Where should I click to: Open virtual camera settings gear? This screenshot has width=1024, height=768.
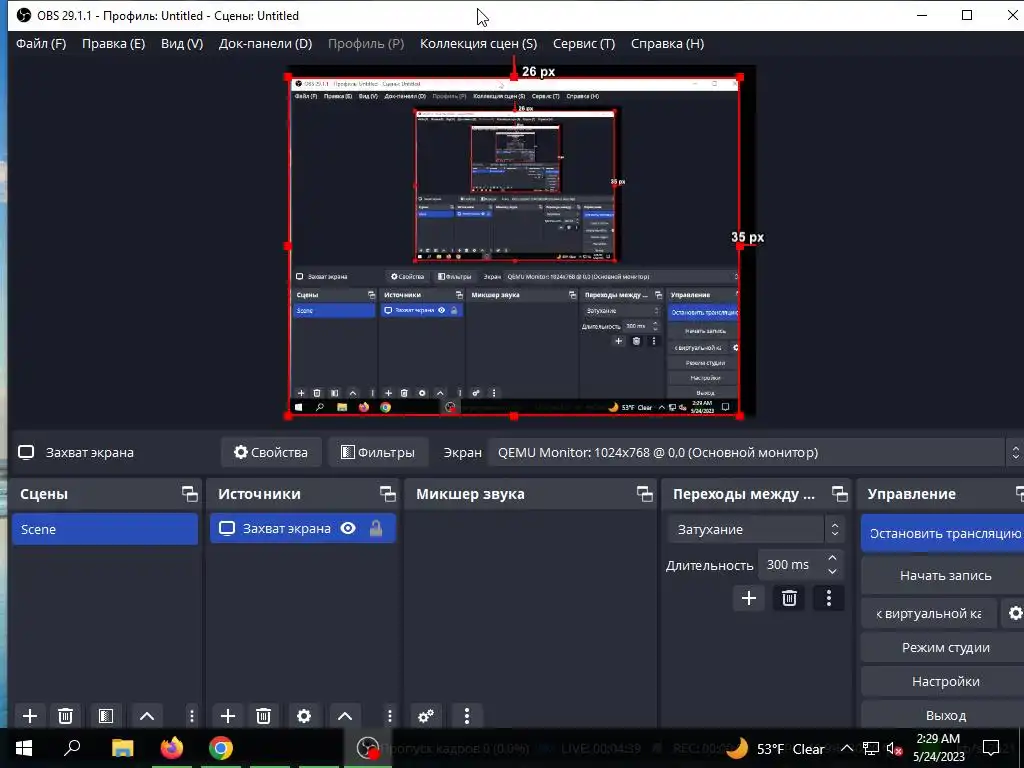1014,614
